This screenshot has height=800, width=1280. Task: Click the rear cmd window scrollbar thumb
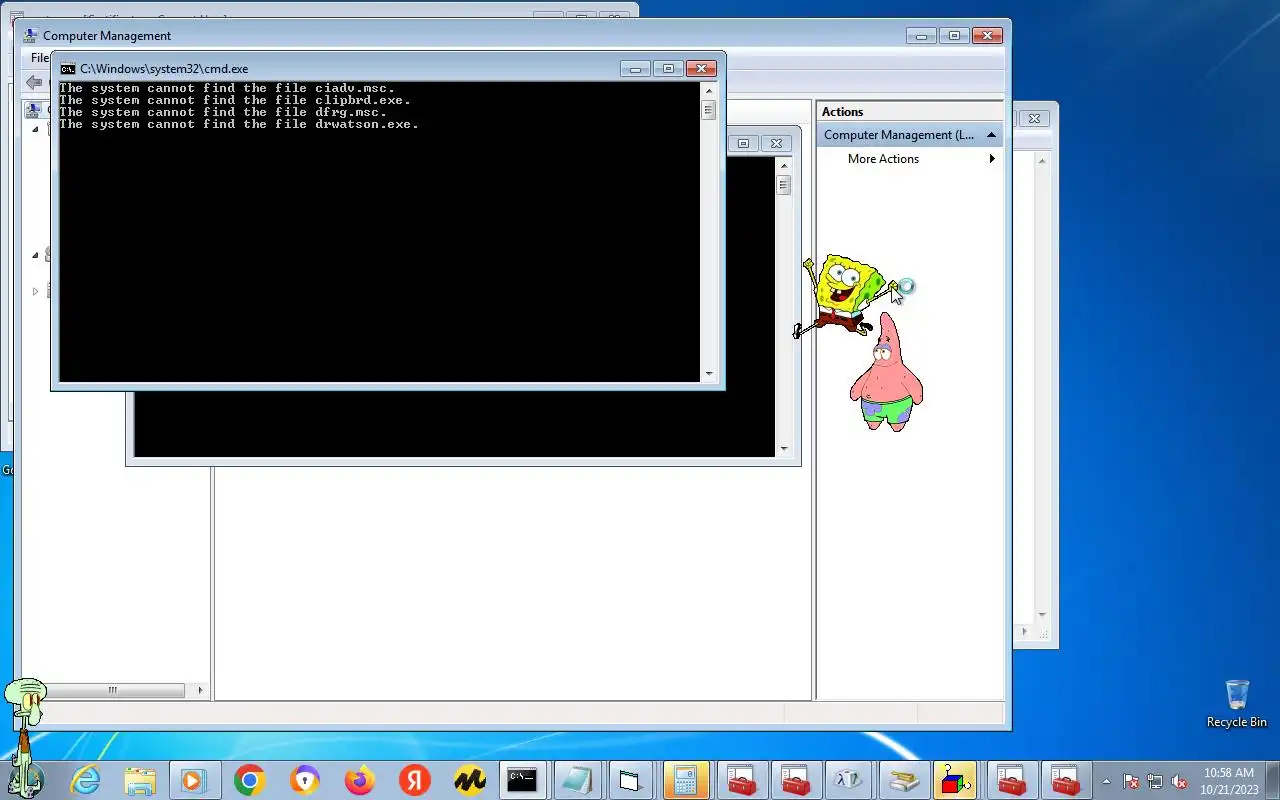click(784, 185)
